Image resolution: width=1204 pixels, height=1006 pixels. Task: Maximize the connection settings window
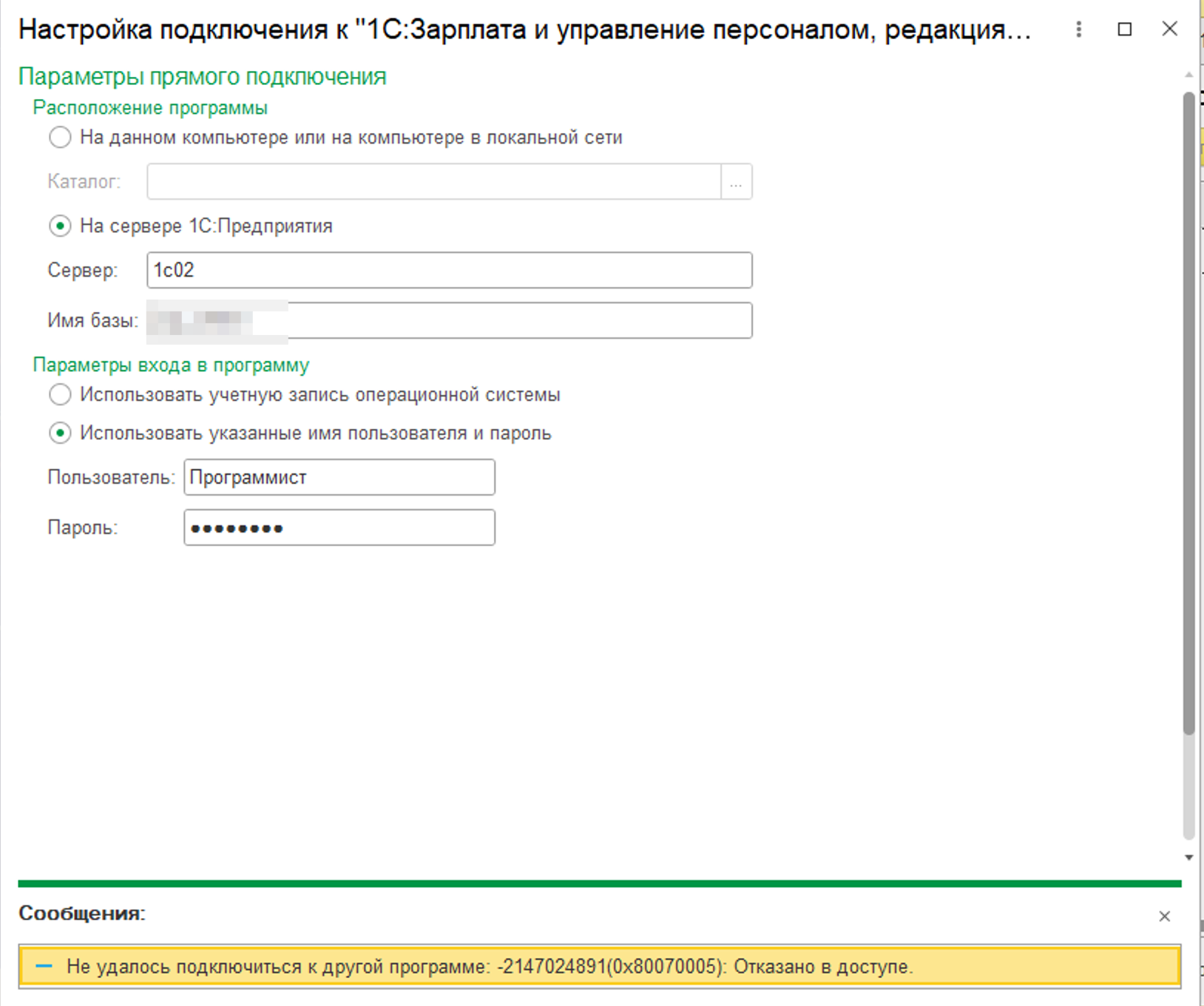pos(1125,30)
